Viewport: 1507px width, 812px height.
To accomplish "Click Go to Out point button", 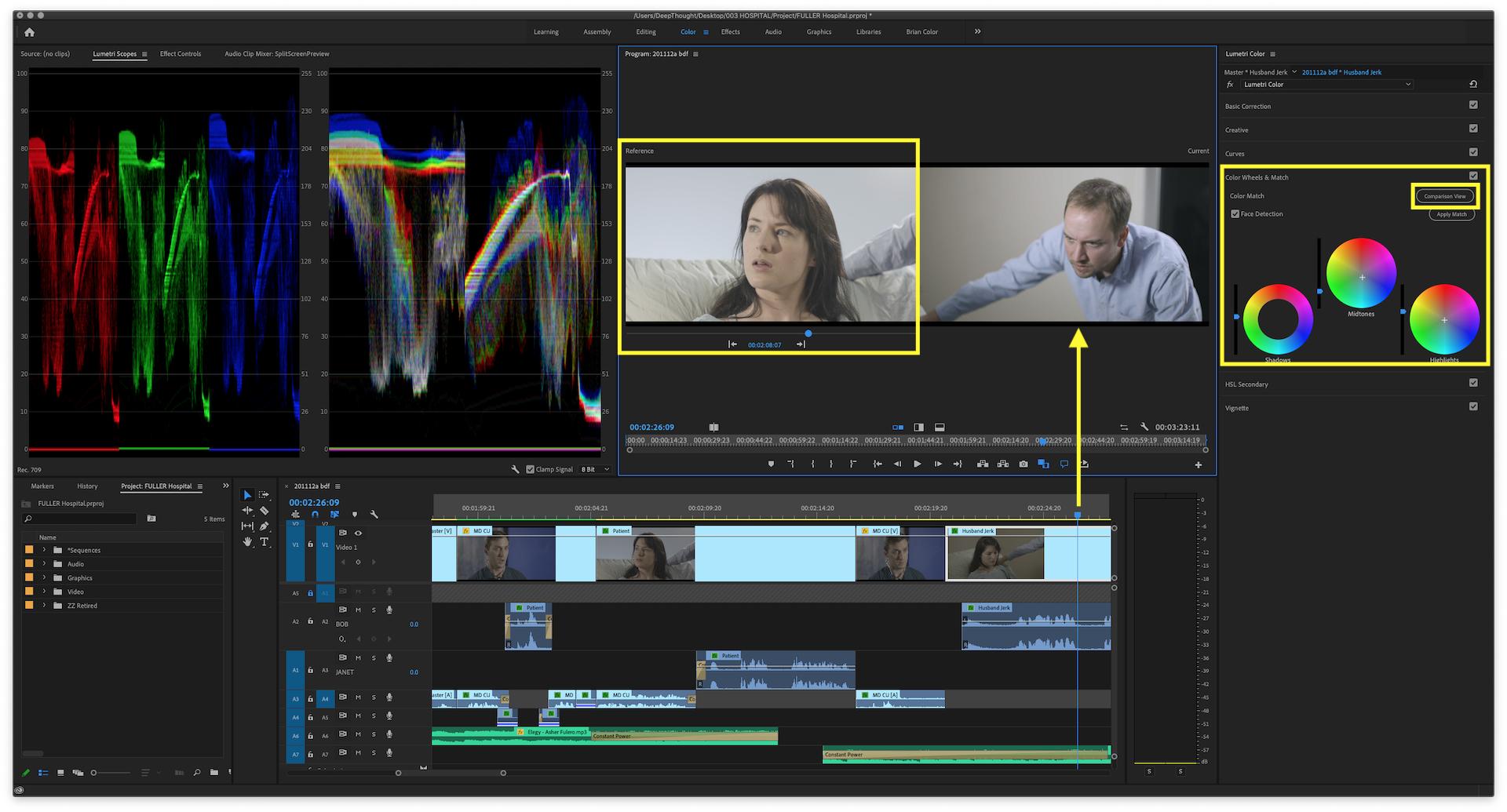I will 958,464.
